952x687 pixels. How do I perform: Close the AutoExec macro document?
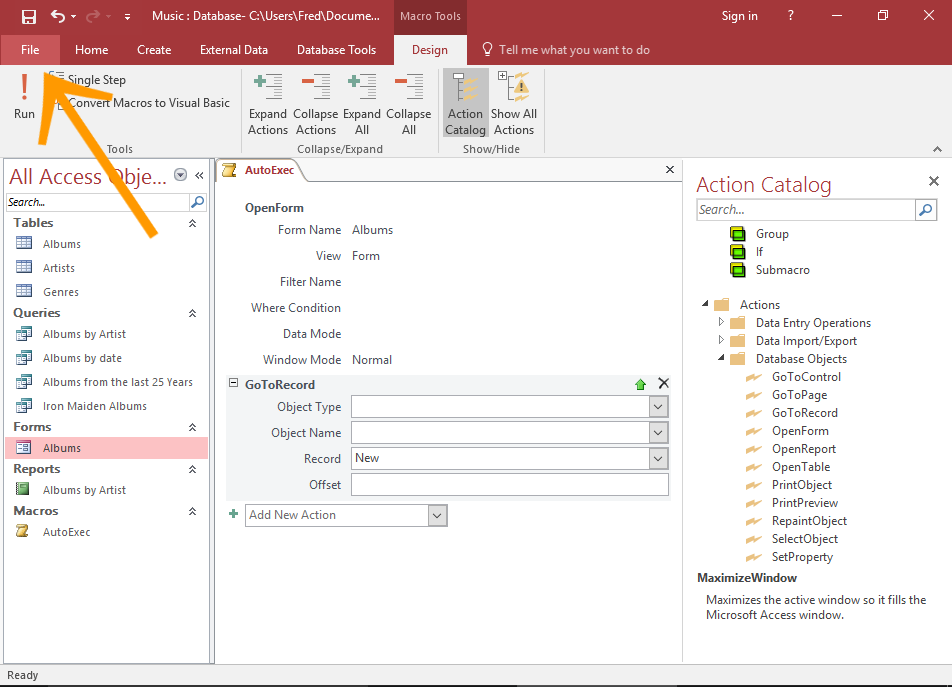coord(670,170)
